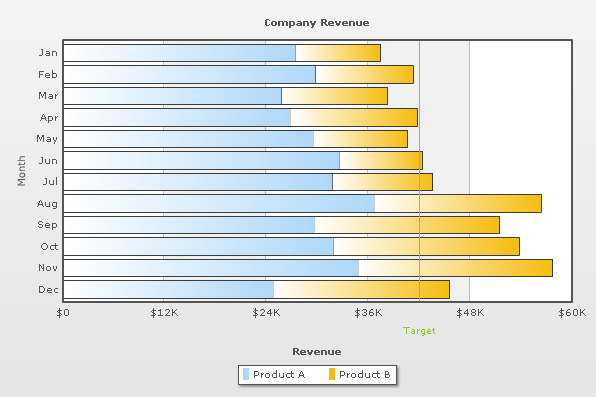Select the Jun Product A blue bar
596x397 pixels.
201,160
